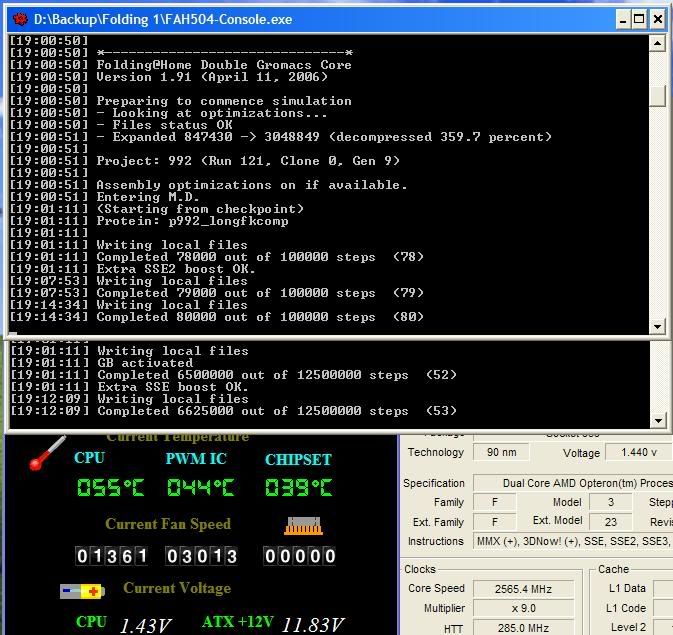Click the Voltage field showing 1.440 v
Viewport: 673px width, 635px height.
tap(639, 453)
